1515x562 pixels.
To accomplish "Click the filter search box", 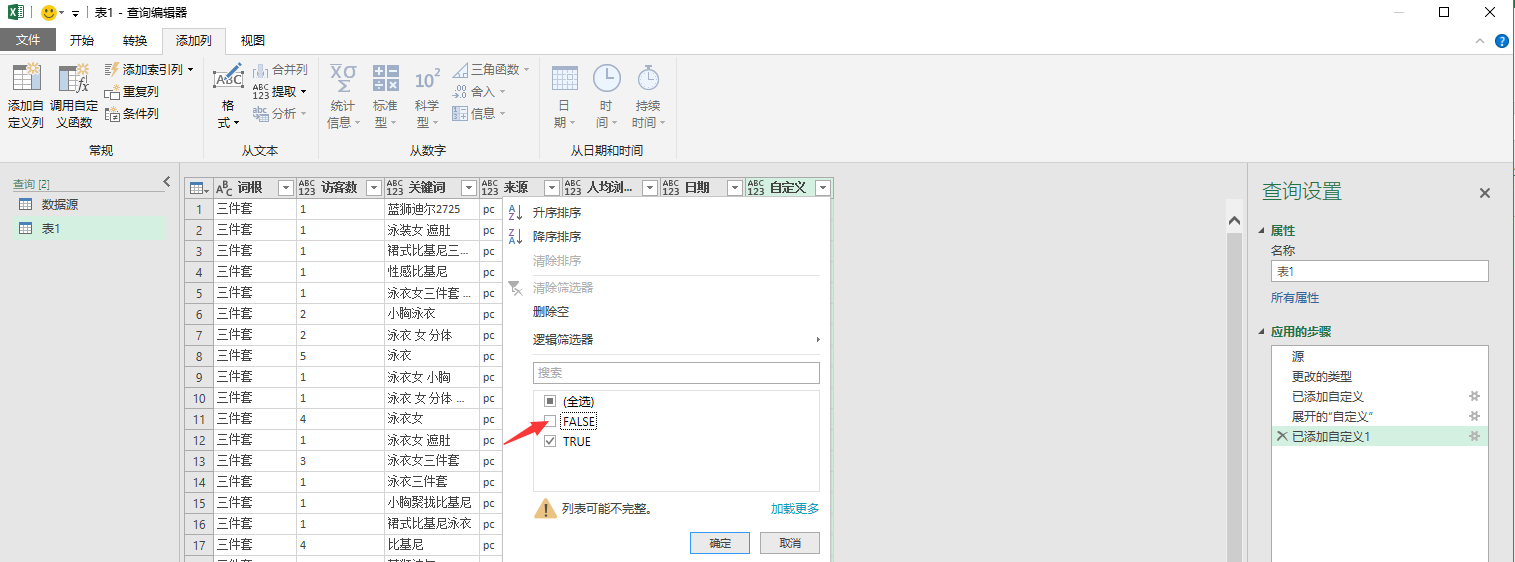I will tap(676, 373).
